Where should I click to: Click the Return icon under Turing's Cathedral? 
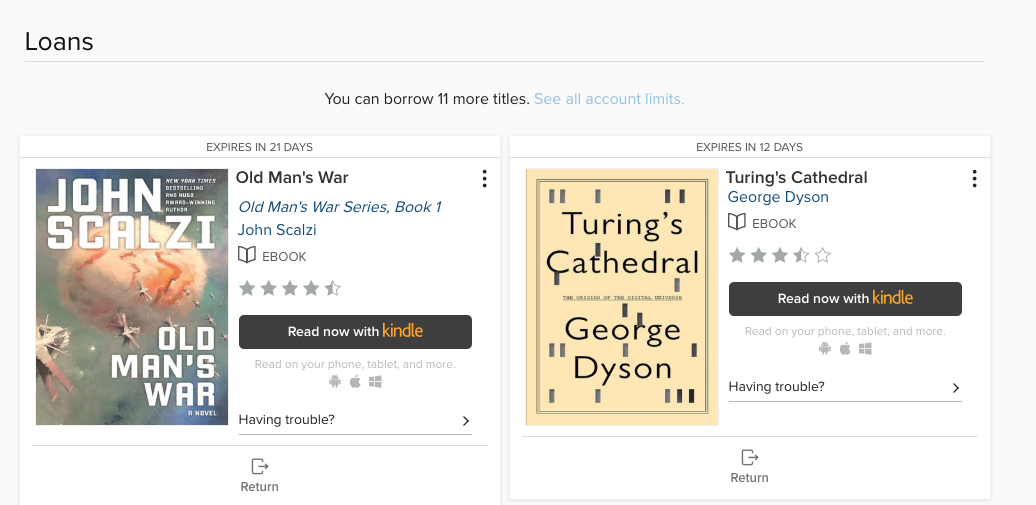coord(749,457)
